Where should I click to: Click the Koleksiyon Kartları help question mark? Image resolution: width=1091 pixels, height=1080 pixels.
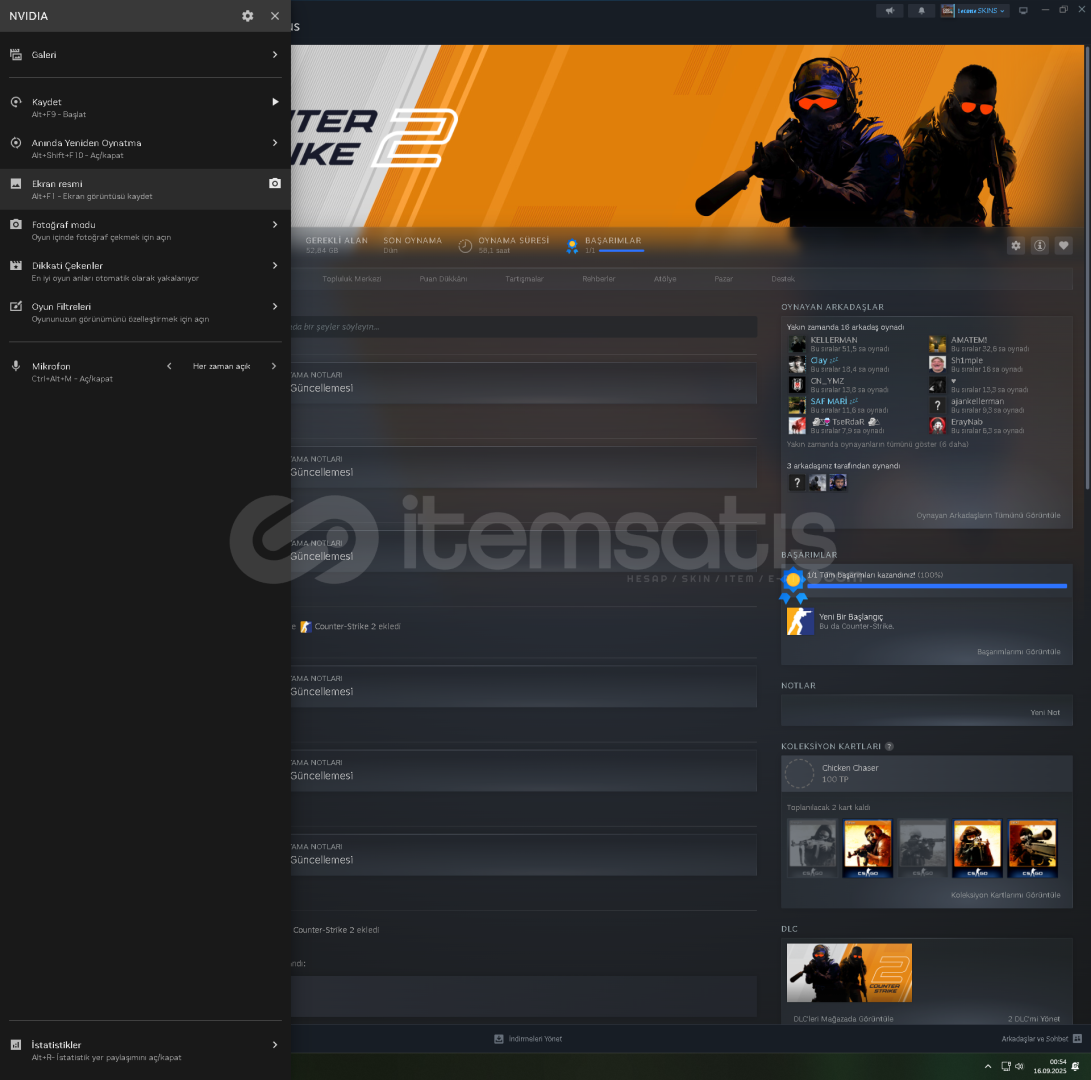[889, 747]
